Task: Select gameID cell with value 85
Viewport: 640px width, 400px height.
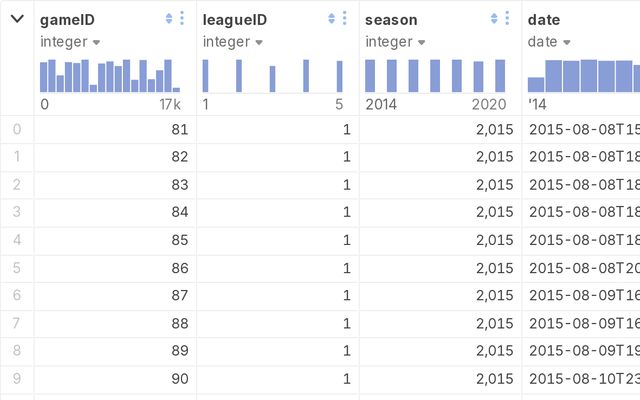Action: 115,240
